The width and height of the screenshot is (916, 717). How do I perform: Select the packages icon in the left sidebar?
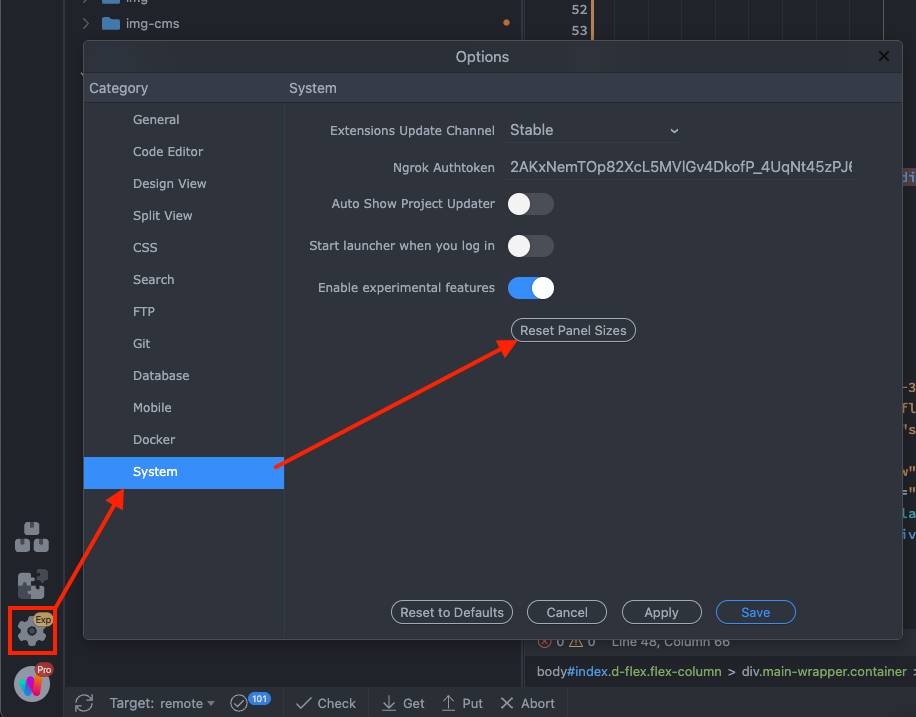coord(32,536)
